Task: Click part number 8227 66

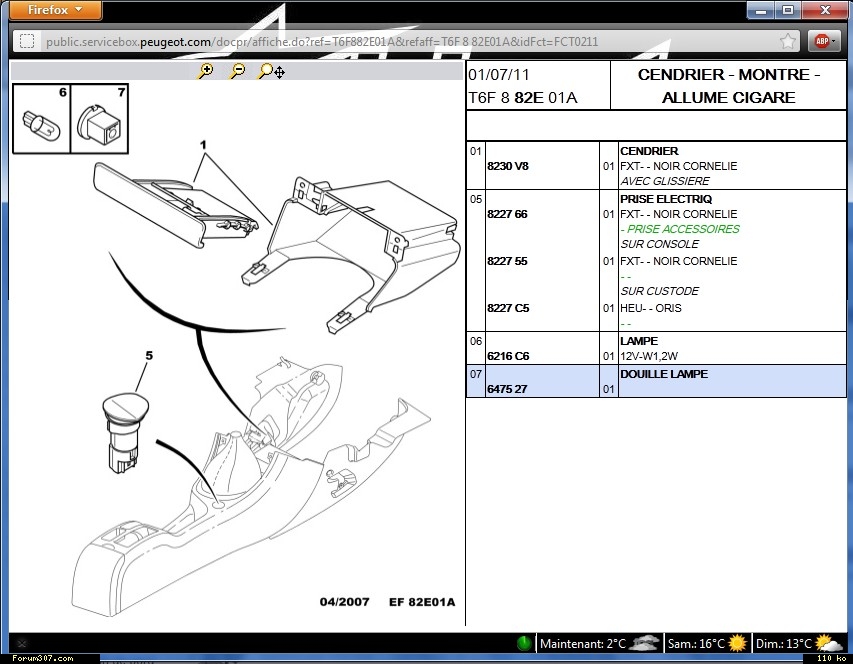Action: point(507,214)
